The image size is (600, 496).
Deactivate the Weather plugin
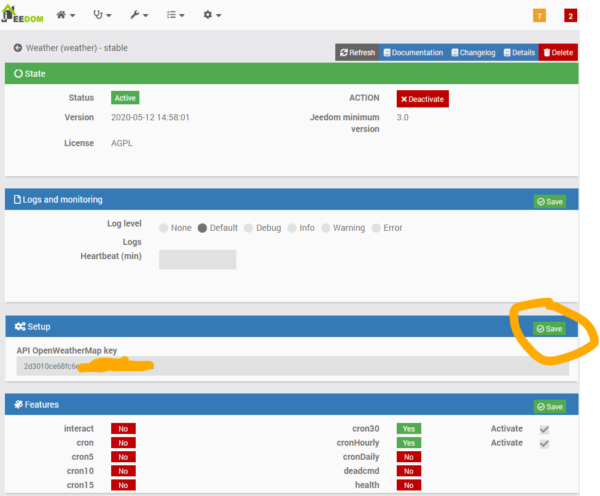coord(421,99)
